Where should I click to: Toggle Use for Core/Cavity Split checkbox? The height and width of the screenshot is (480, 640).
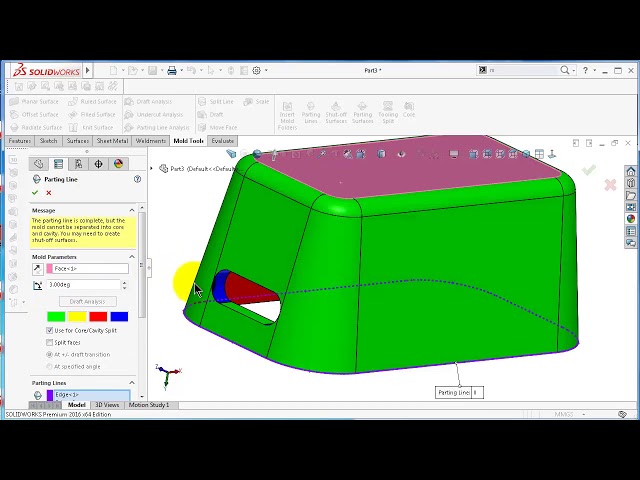tap(50, 330)
